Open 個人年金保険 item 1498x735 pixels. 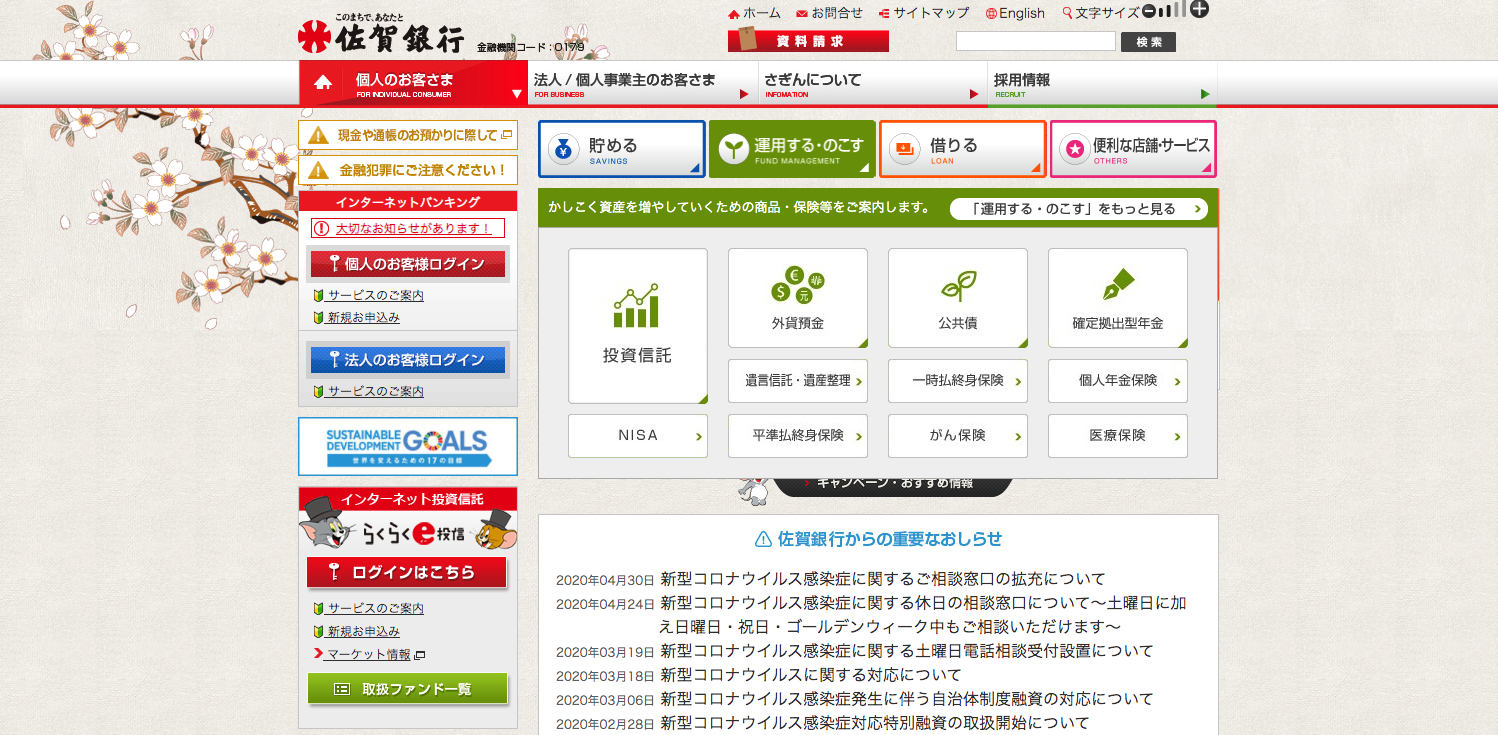pyautogui.click(x=1118, y=381)
